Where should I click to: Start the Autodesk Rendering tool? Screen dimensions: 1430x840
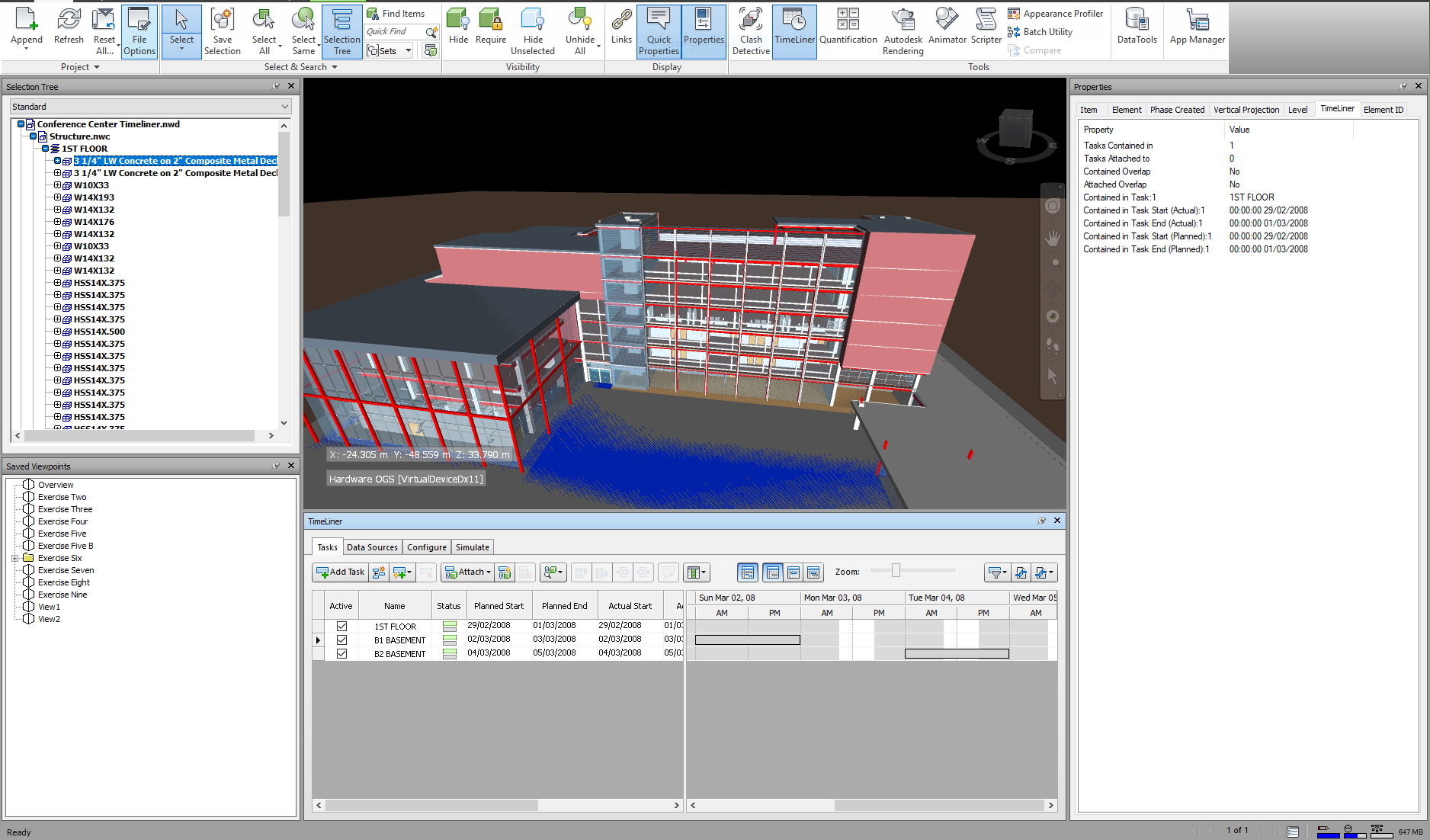[903, 30]
